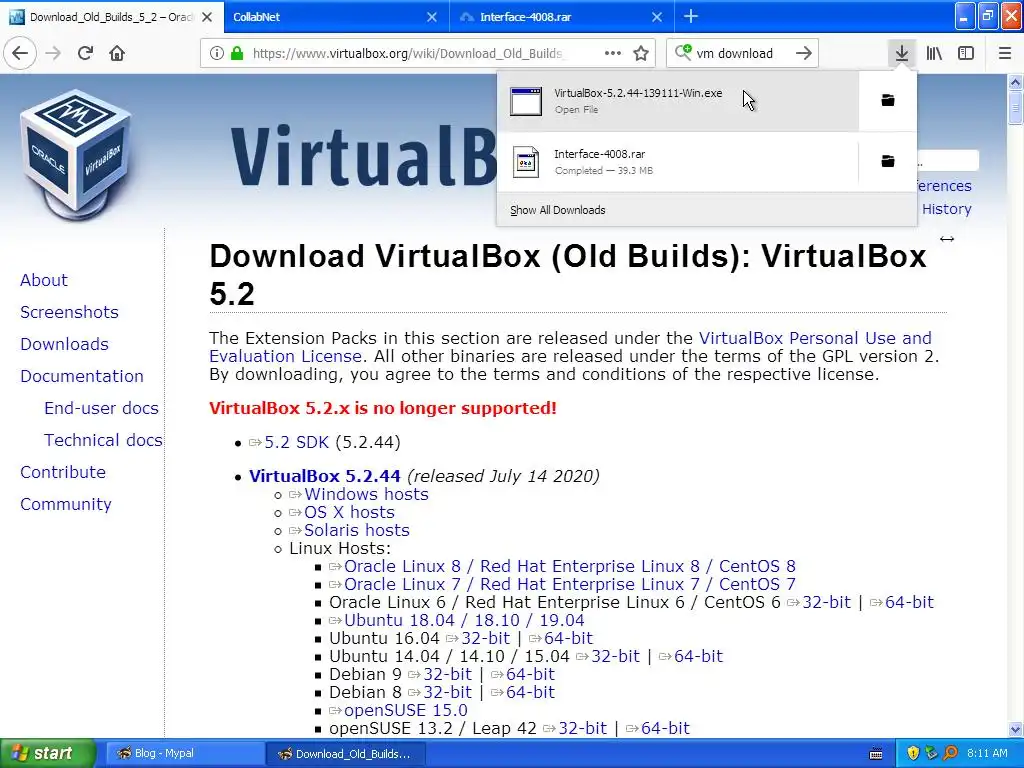Open the browser home page
The image size is (1024, 768).
tap(117, 53)
